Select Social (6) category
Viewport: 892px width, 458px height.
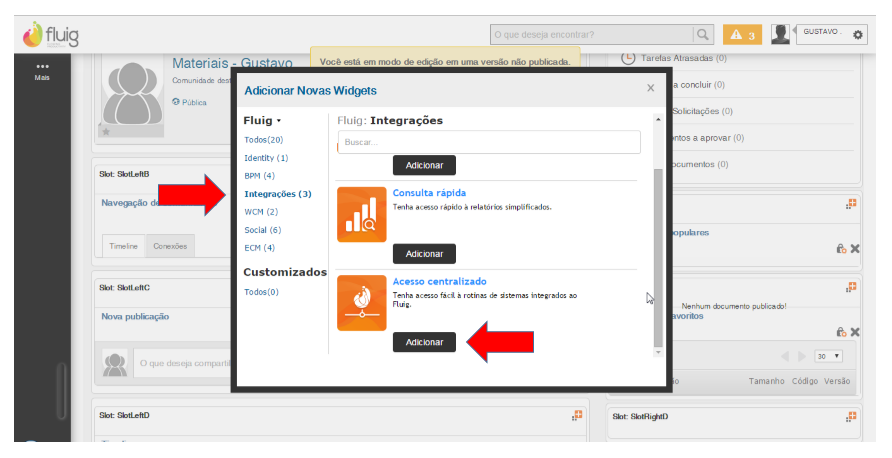(262, 230)
